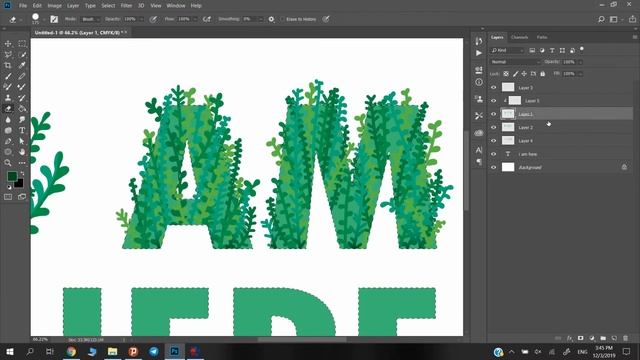Open the History panel icon
640x360 pixels.
point(479,40)
